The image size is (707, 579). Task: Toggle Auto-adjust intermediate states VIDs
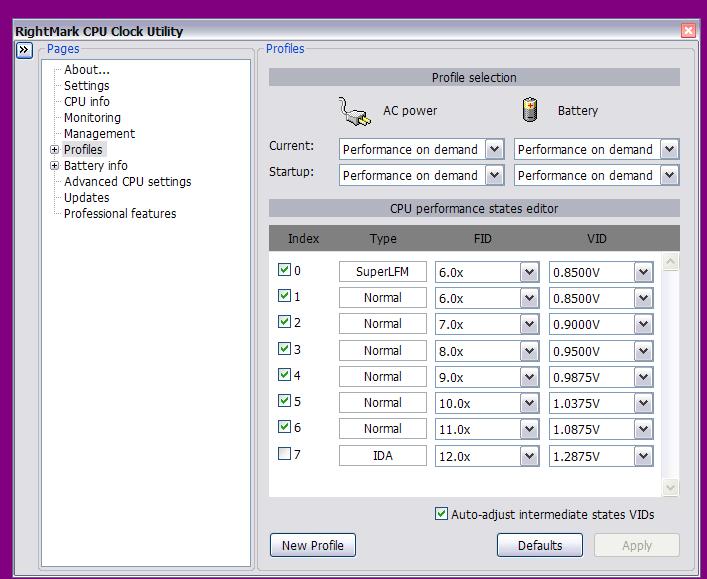coord(441,514)
